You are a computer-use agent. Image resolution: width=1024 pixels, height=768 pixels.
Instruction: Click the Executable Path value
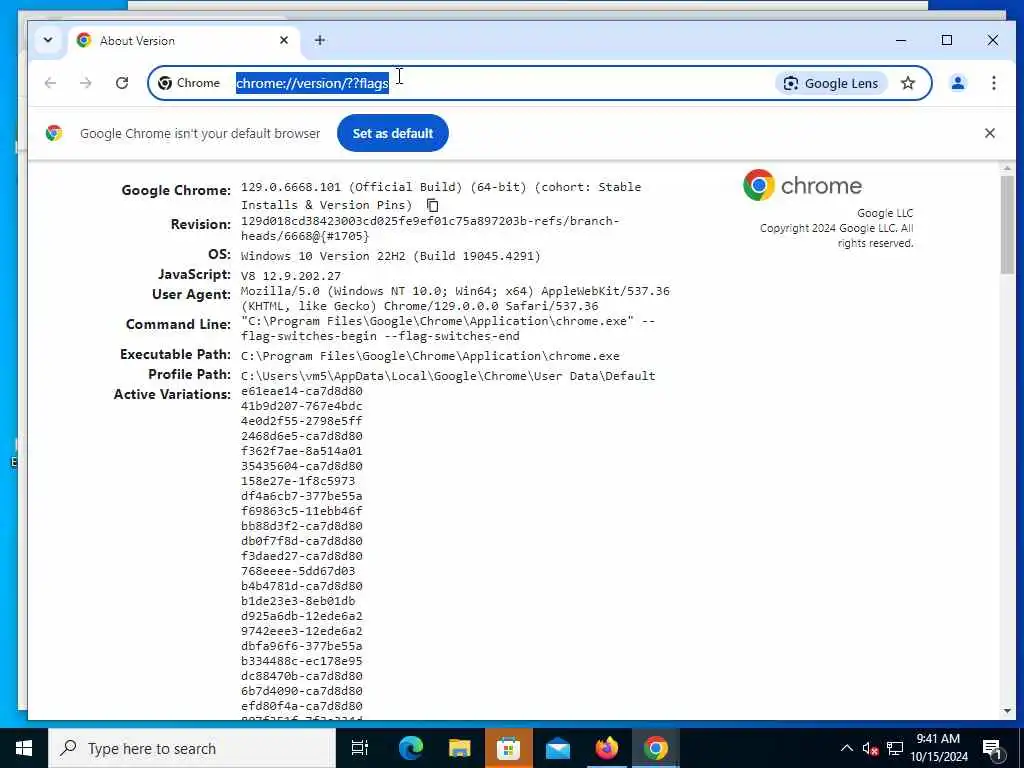pos(430,357)
